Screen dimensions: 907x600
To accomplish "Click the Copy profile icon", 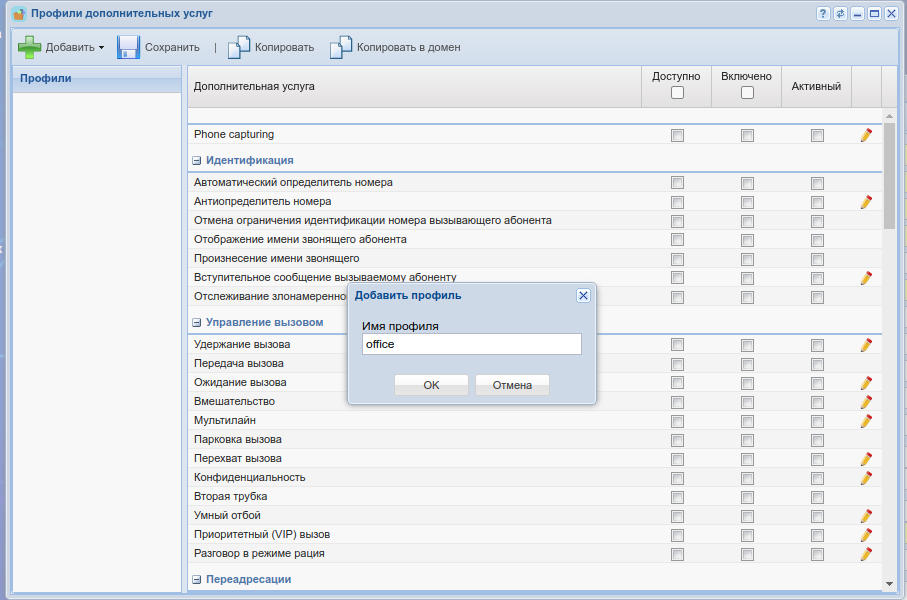I will [x=238, y=47].
